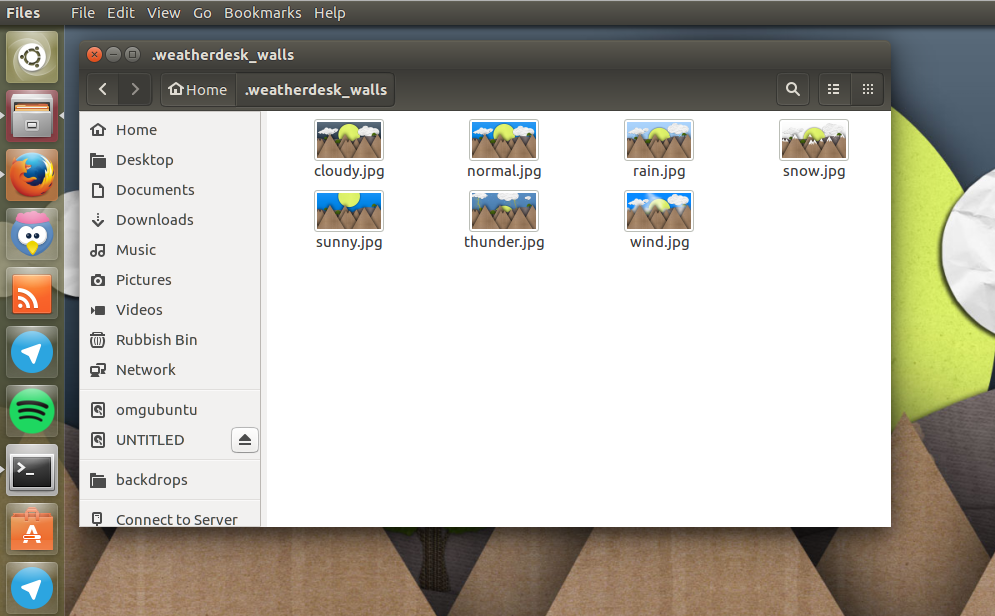Eject the UNTITLED drive
The width and height of the screenshot is (995, 616).
point(244,440)
